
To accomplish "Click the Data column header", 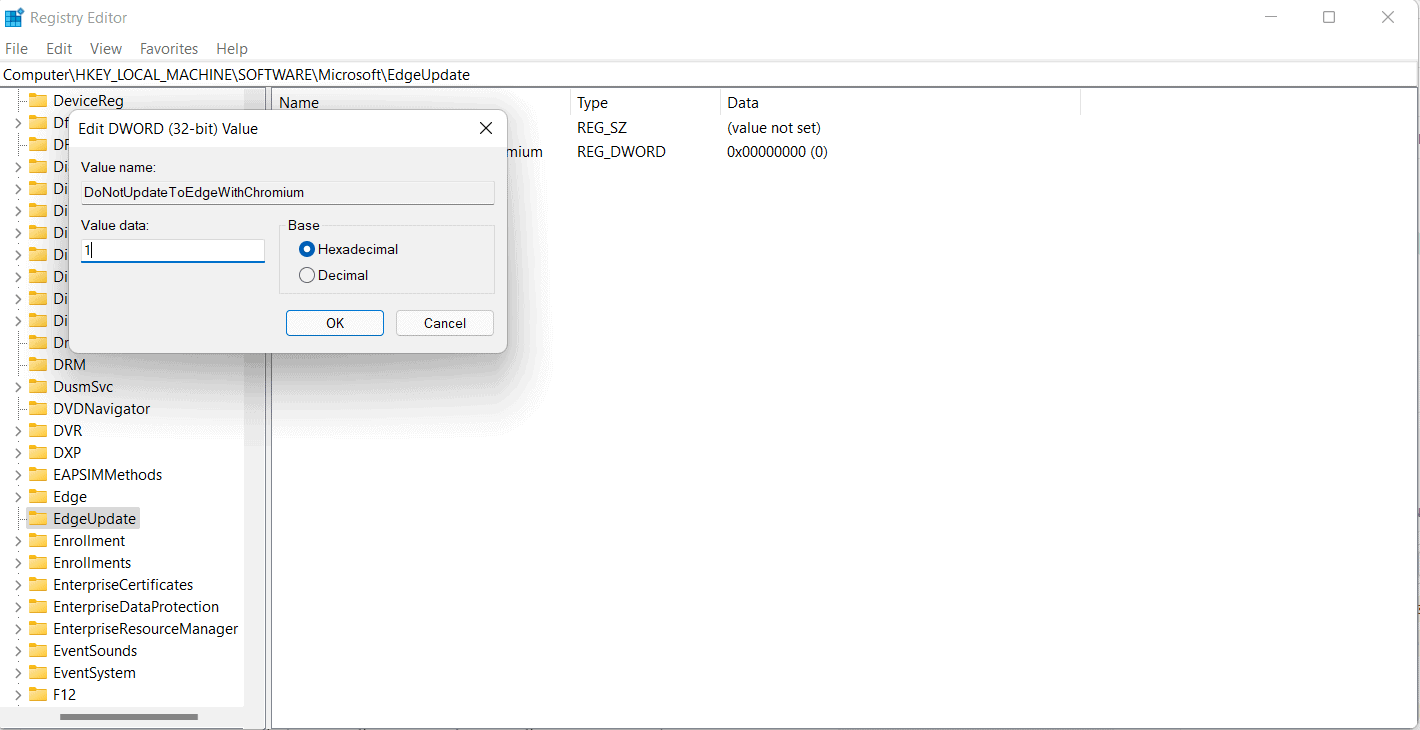I will [x=900, y=102].
